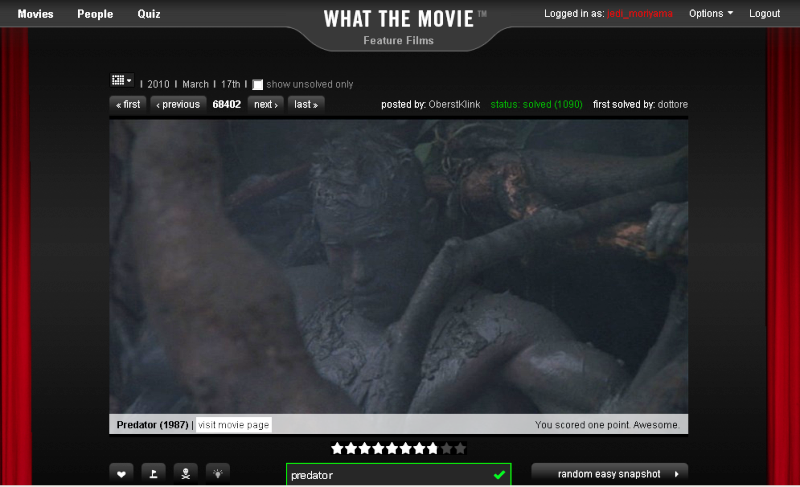Image resolution: width=800 pixels, height=487 pixels.
Task: Open the calendar grid view icon
Action: point(121,80)
